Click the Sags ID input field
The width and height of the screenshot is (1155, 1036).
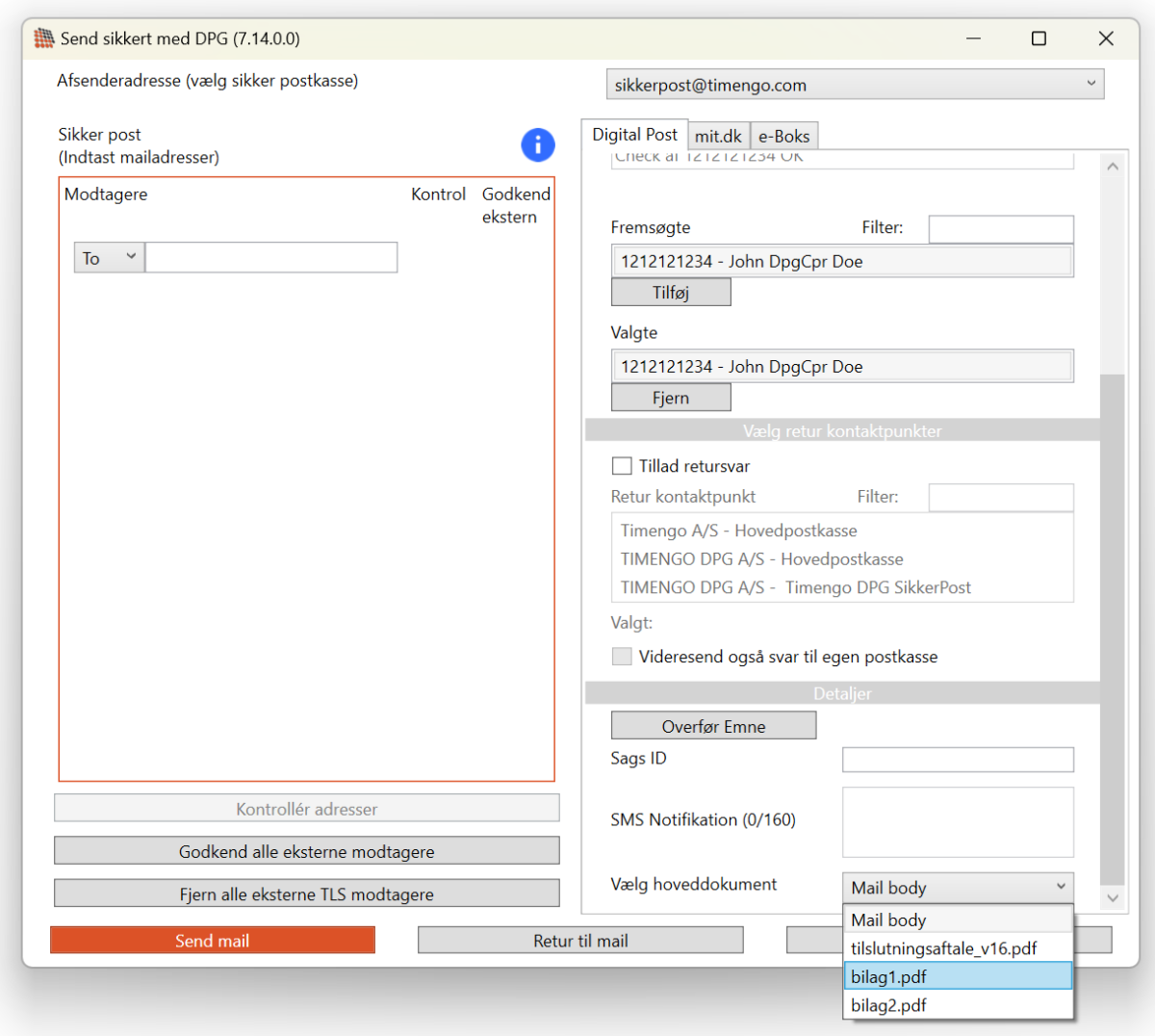[x=957, y=760]
